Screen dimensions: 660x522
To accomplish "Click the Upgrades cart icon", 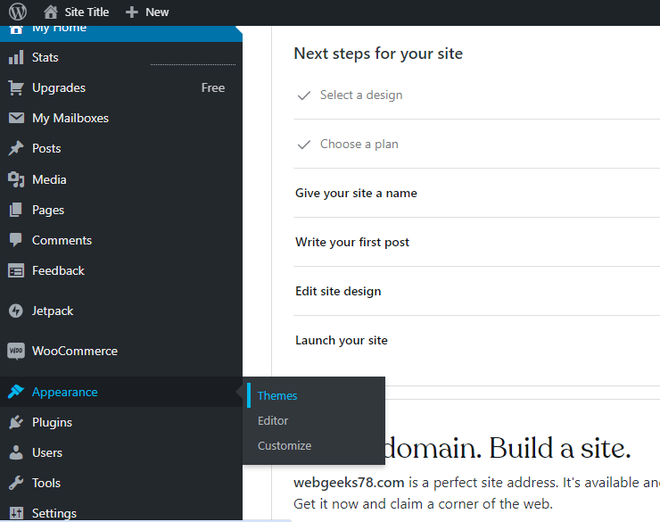I will point(16,88).
